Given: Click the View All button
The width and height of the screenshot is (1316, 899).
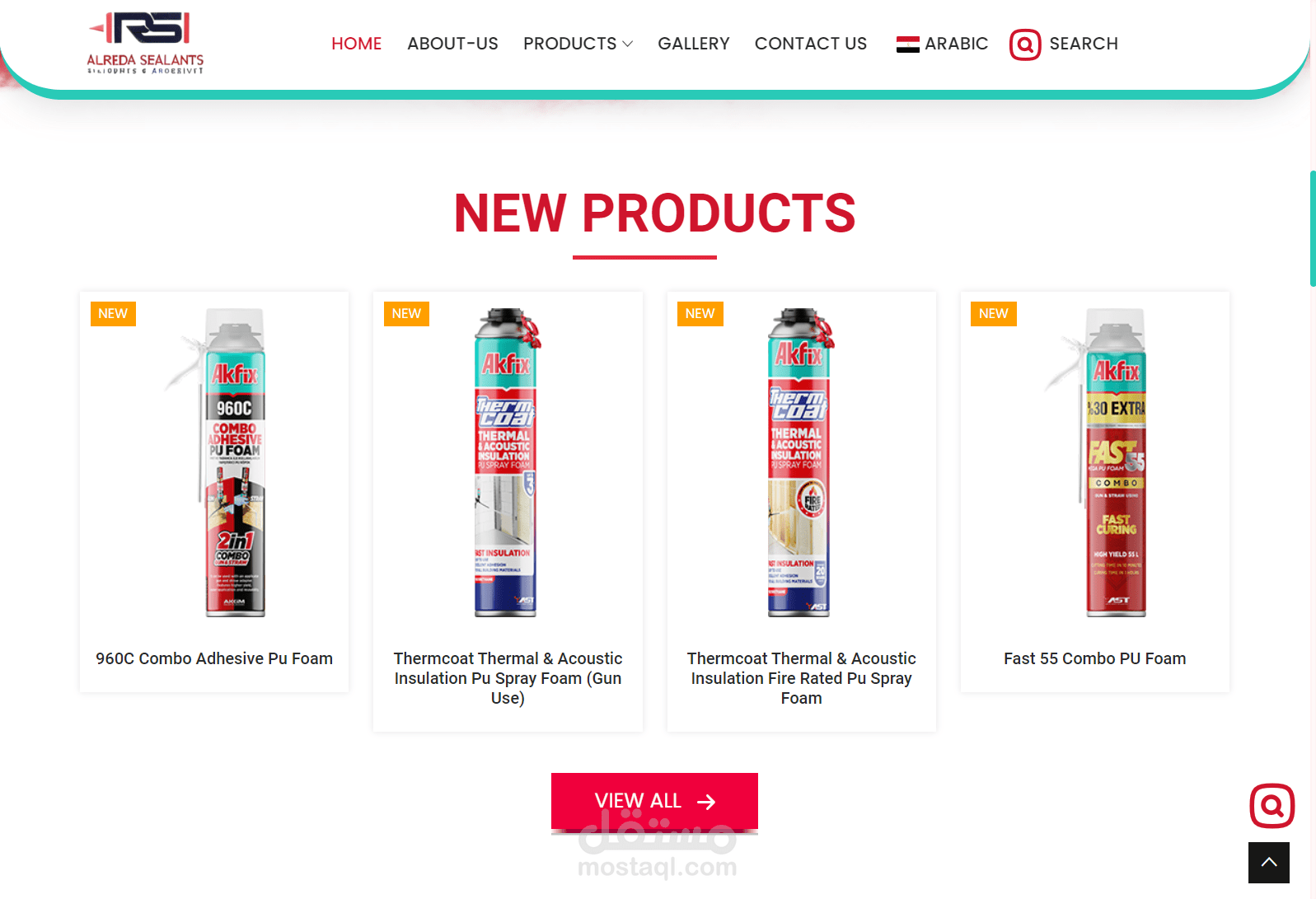Looking at the screenshot, I should [654, 801].
